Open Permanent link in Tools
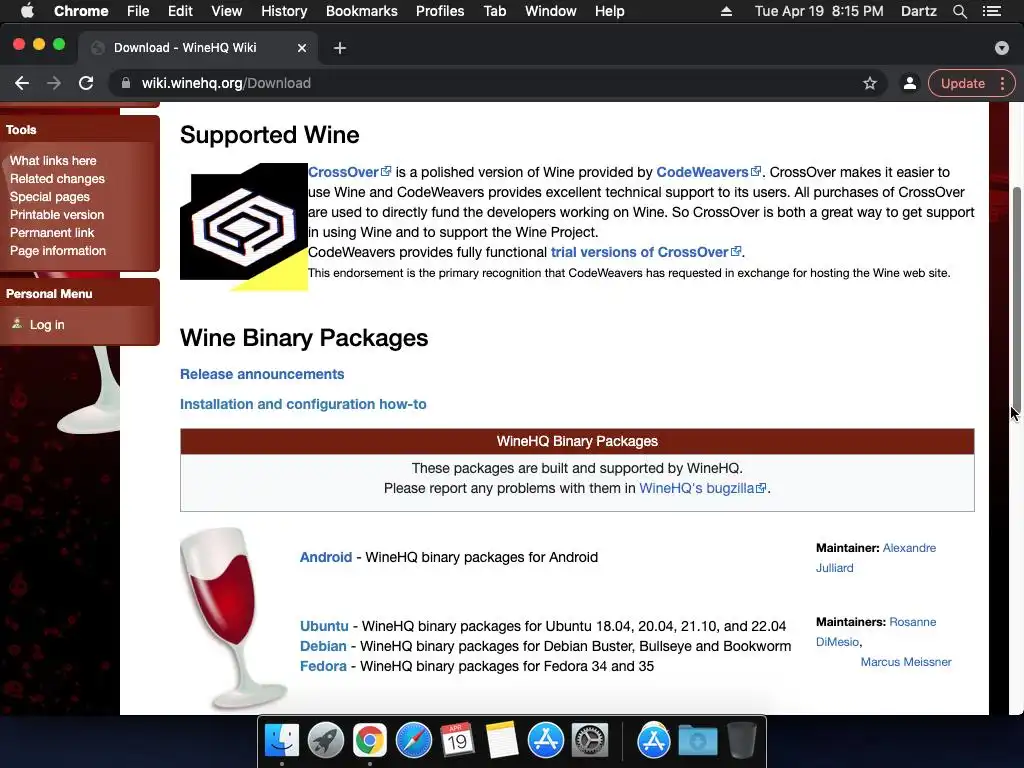This screenshot has height=768, width=1024. click(52, 232)
